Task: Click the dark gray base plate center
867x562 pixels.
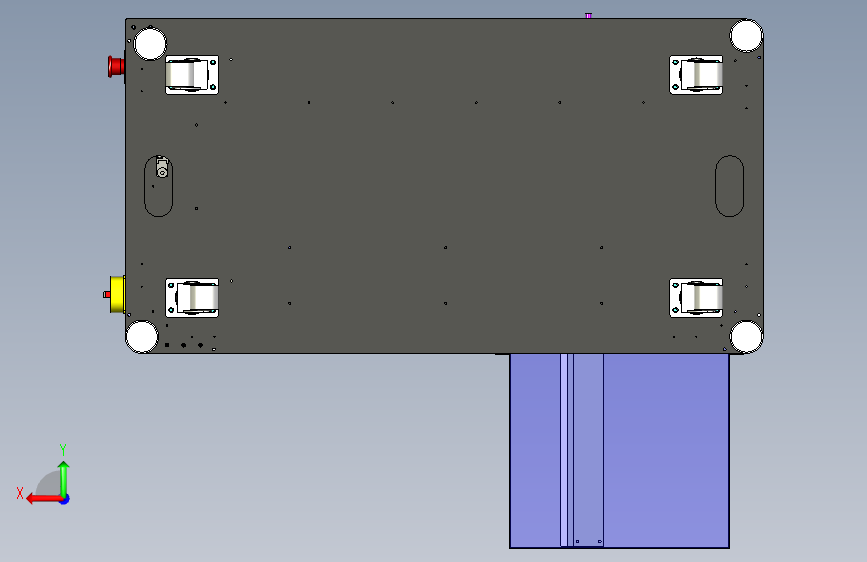Action: click(x=445, y=186)
